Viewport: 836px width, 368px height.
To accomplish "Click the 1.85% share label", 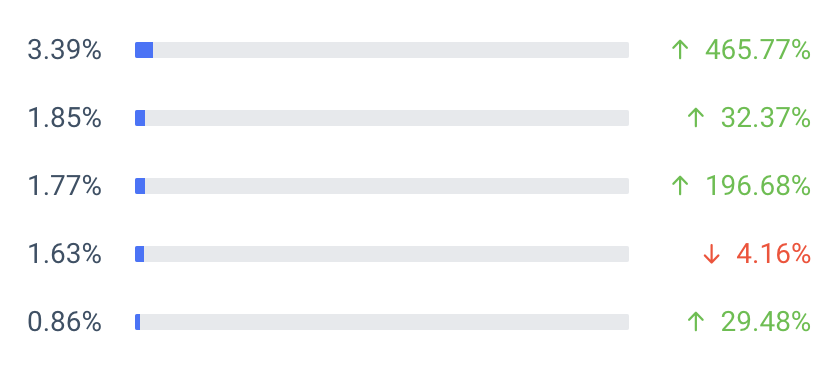I will 65,118.
